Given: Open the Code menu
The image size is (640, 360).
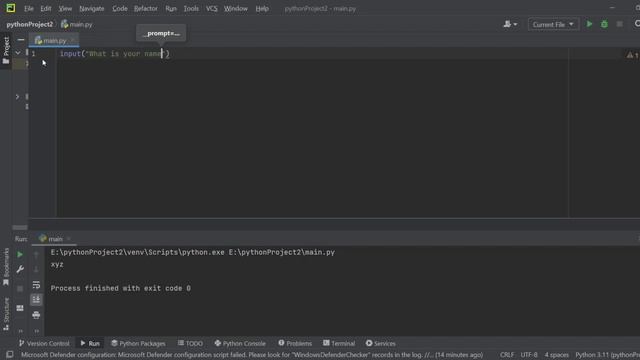Looking at the screenshot, I should point(120,9).
